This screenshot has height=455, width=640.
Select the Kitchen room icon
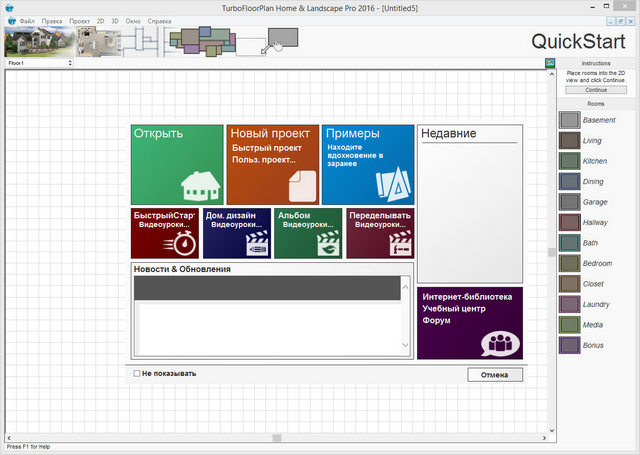[569, 161]
